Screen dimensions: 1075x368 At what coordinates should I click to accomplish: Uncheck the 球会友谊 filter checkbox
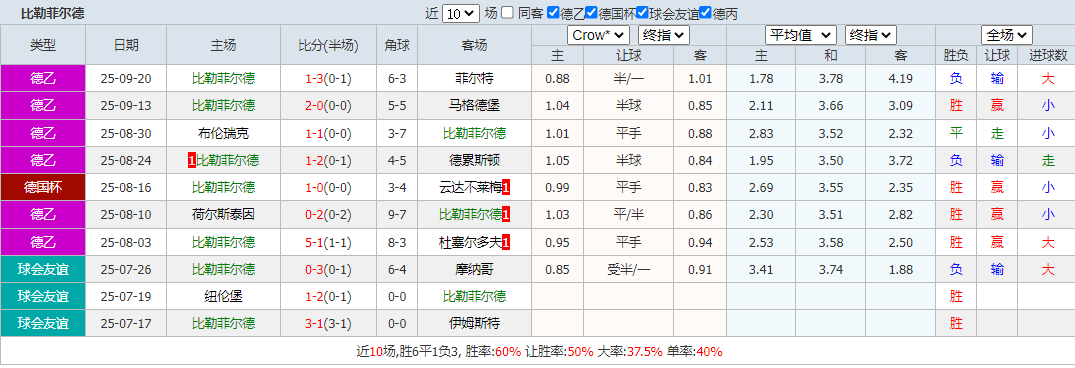point(642,12)
